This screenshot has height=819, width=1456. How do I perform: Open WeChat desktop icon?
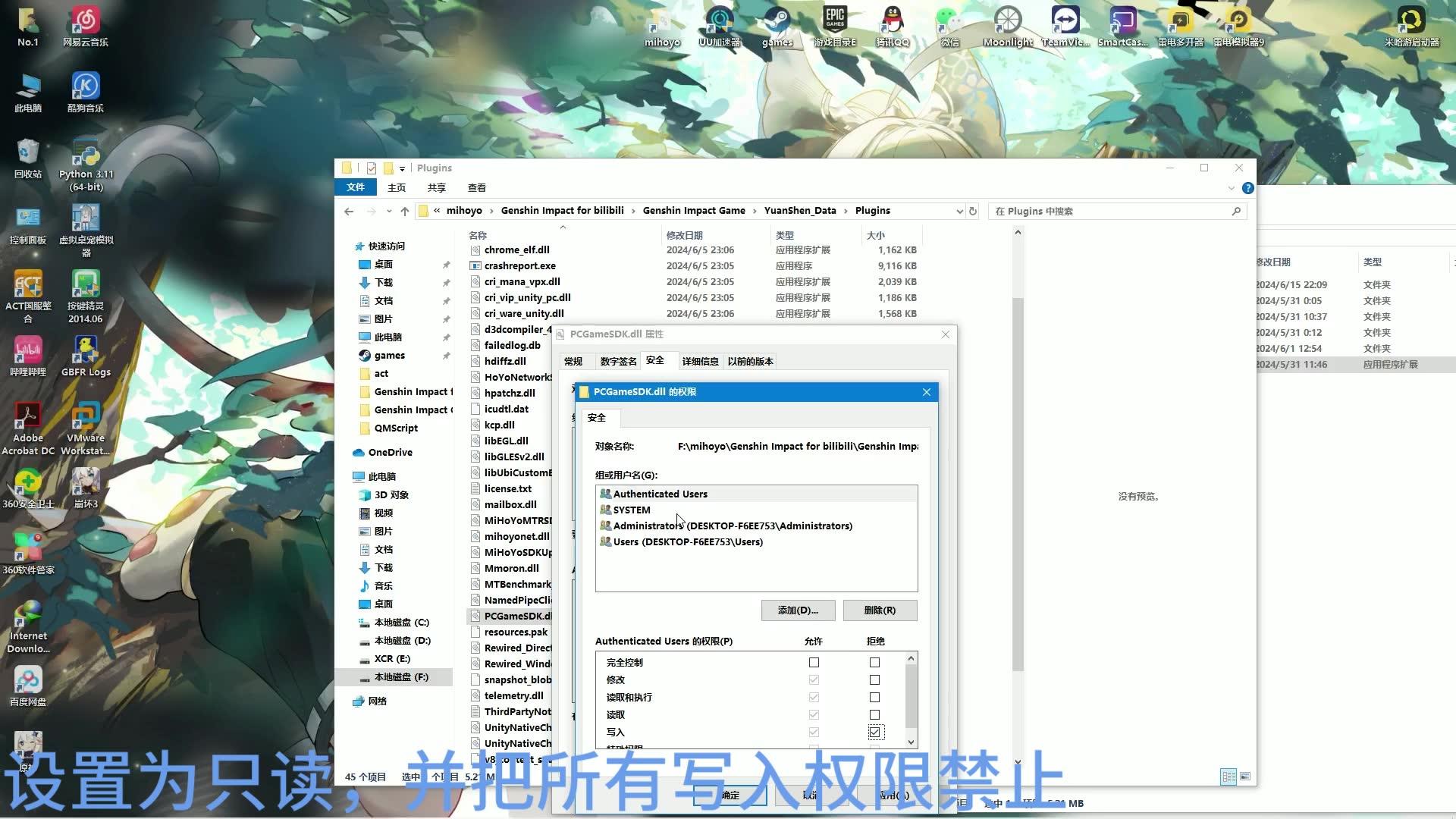click(949, 26)
